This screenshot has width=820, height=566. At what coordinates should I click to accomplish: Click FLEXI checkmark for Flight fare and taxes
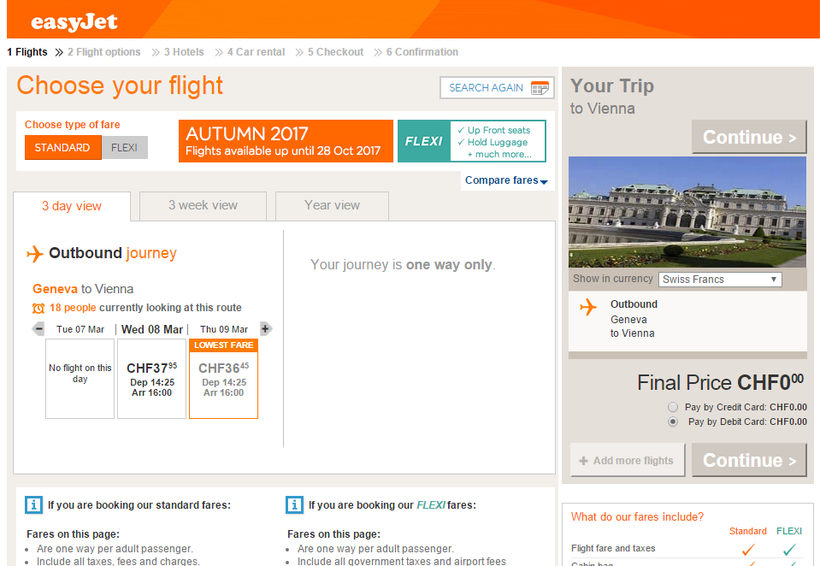789,549
